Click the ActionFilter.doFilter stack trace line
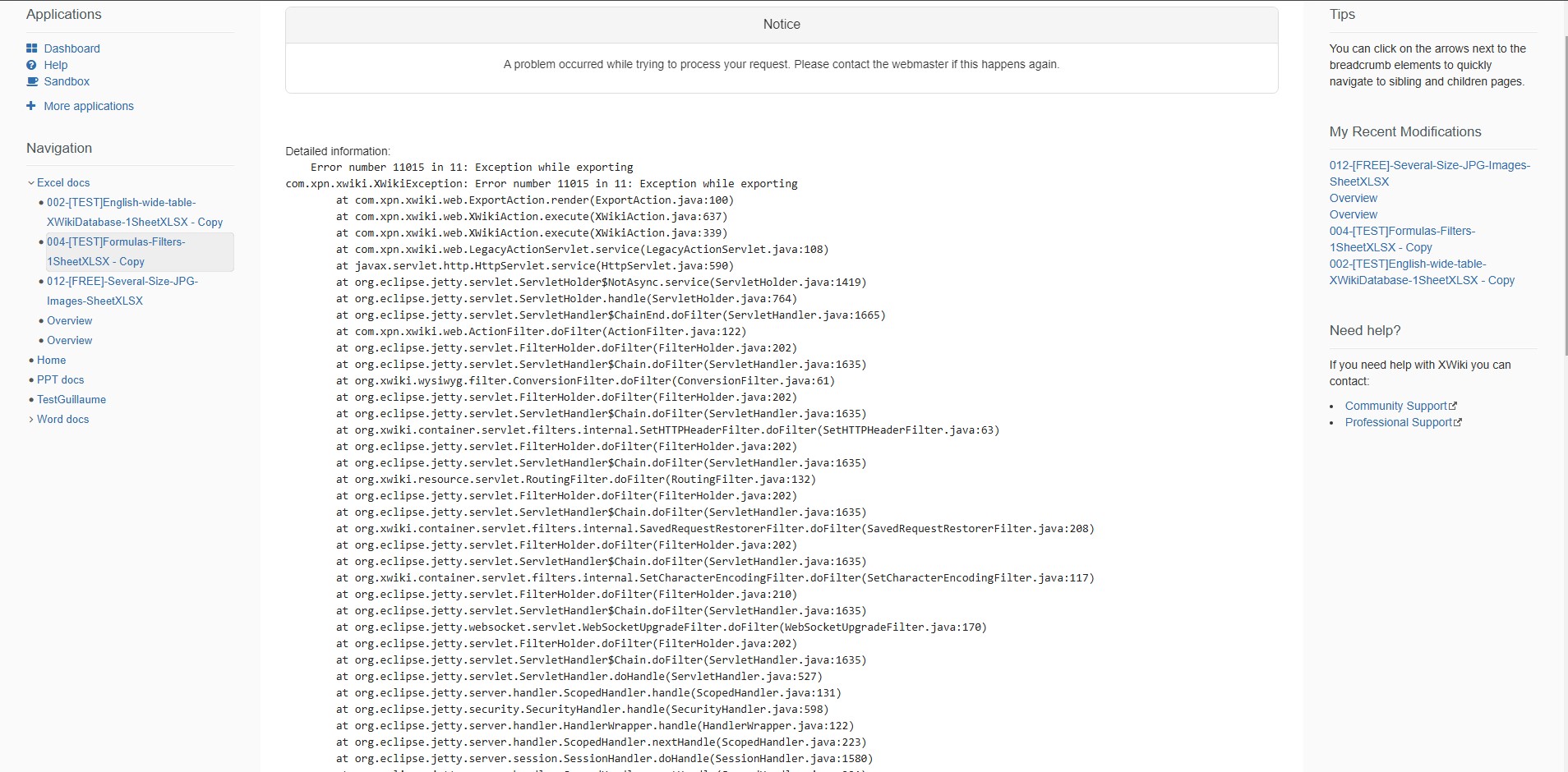 coord(542,332)
